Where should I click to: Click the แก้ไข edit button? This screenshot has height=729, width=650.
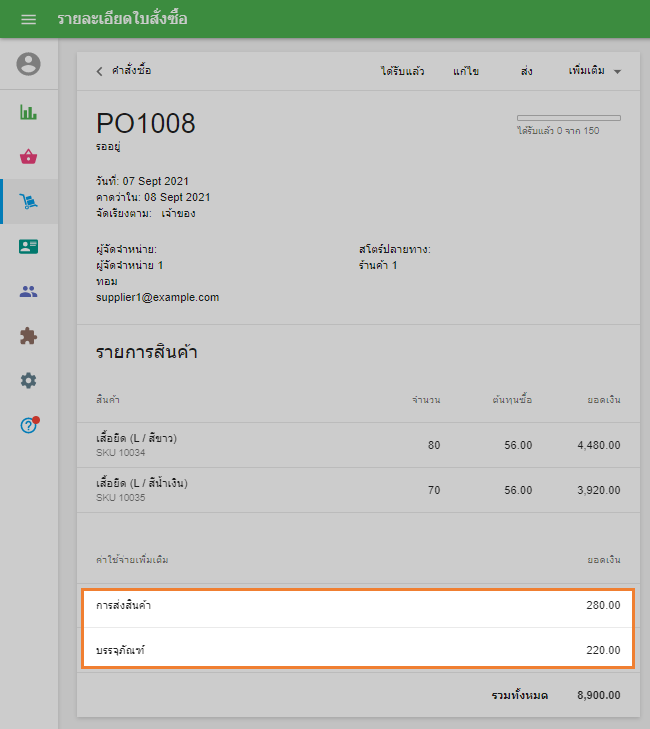[465, 72]
